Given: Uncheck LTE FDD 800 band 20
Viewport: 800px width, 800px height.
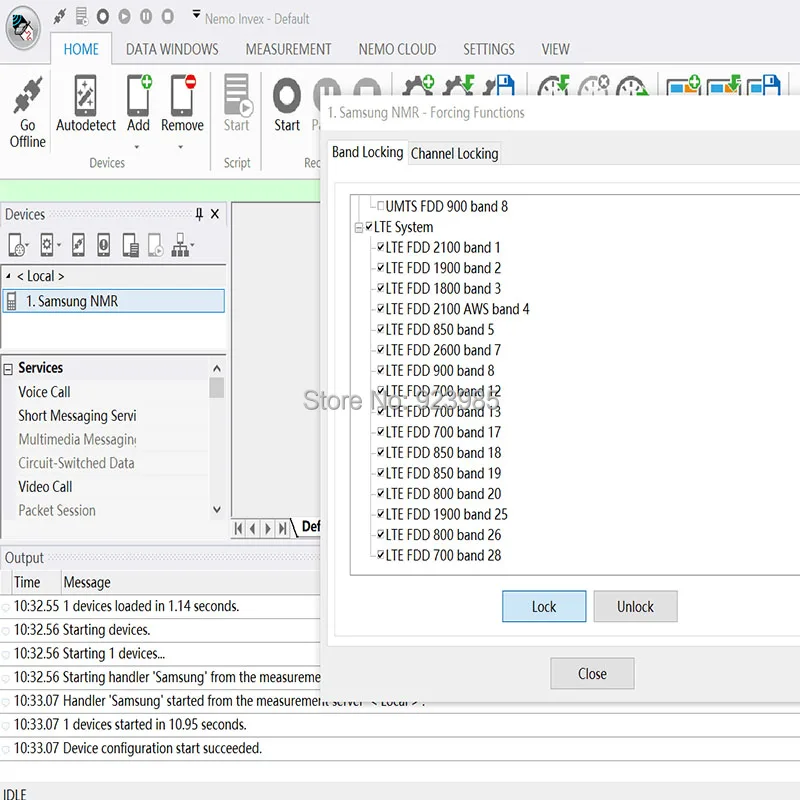Looking at the screenshot, I should click(x=381, y=493).
